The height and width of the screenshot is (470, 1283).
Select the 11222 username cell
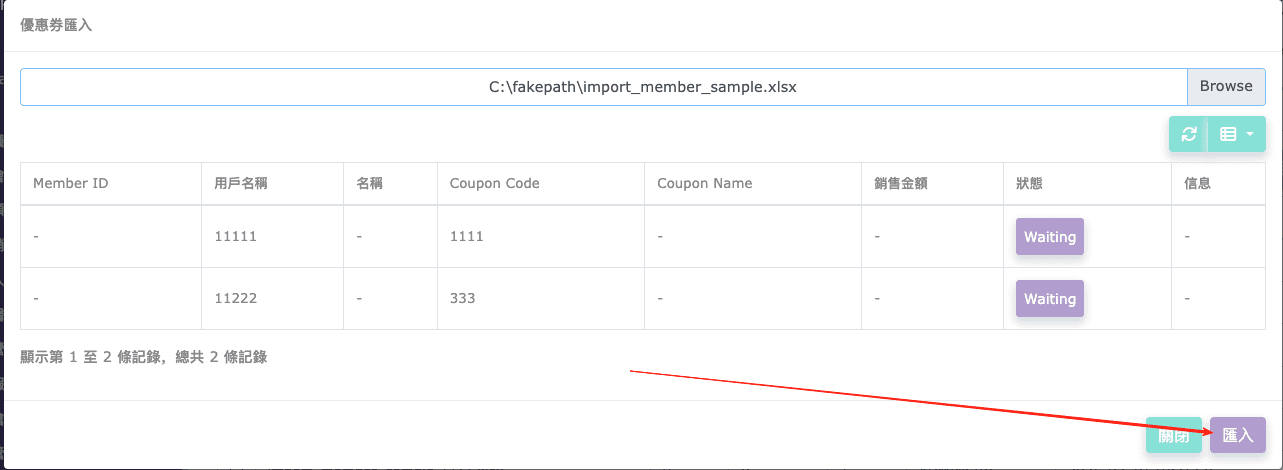tap(234, 299)
